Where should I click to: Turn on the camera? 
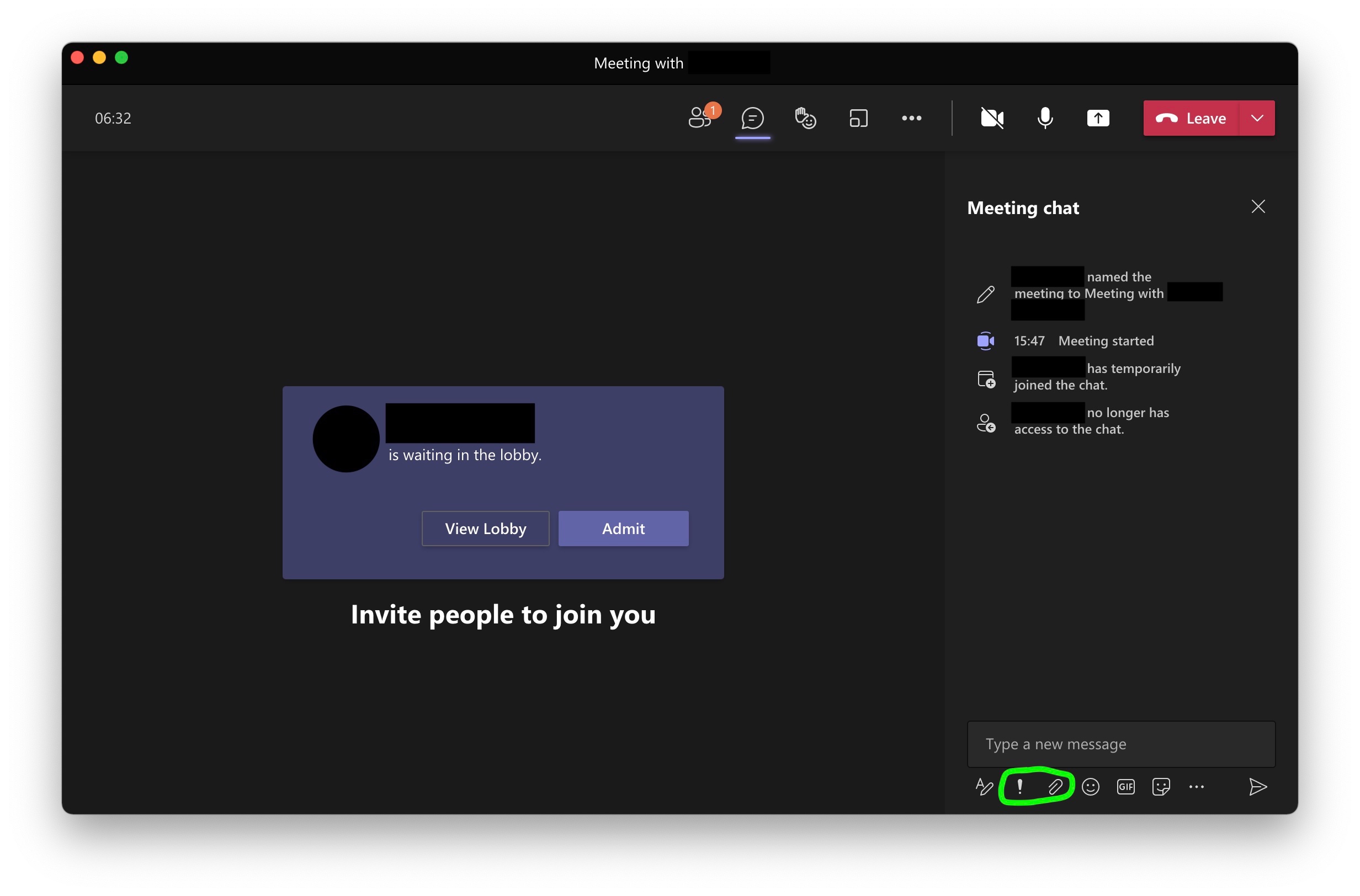[992, 118]
